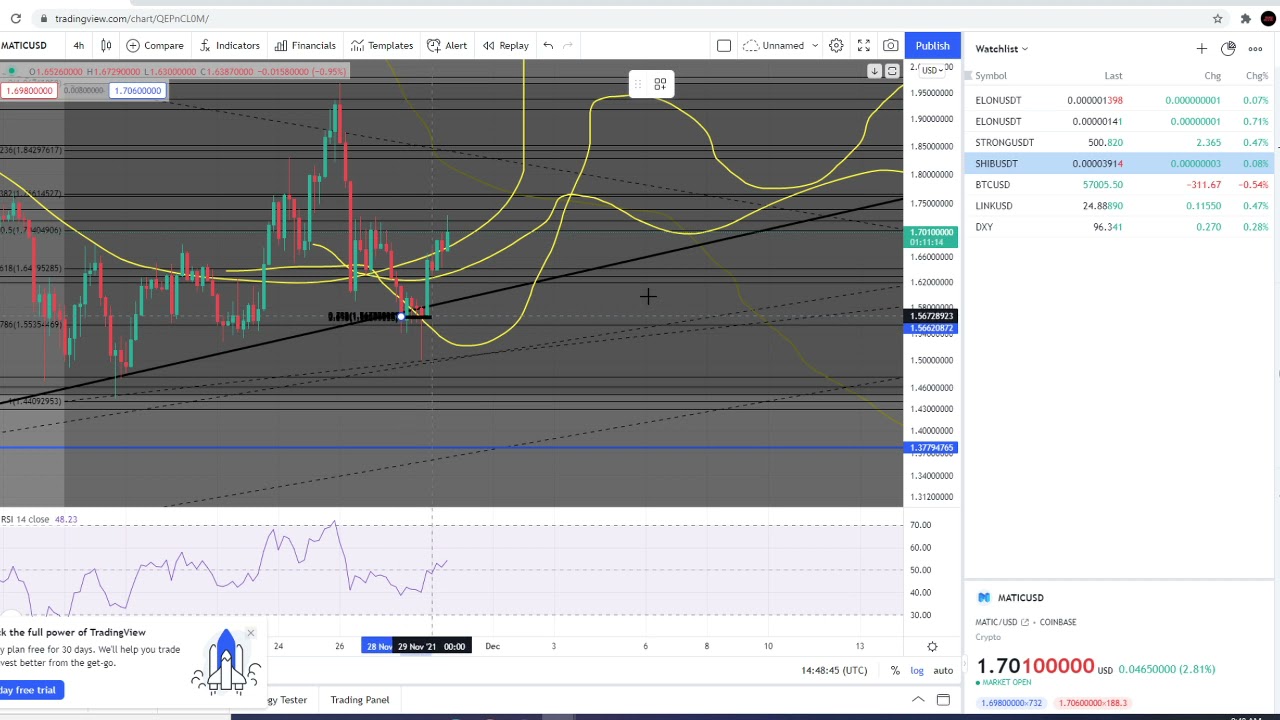Open browser extensions puzzle icon

[x=1245, y=18]
